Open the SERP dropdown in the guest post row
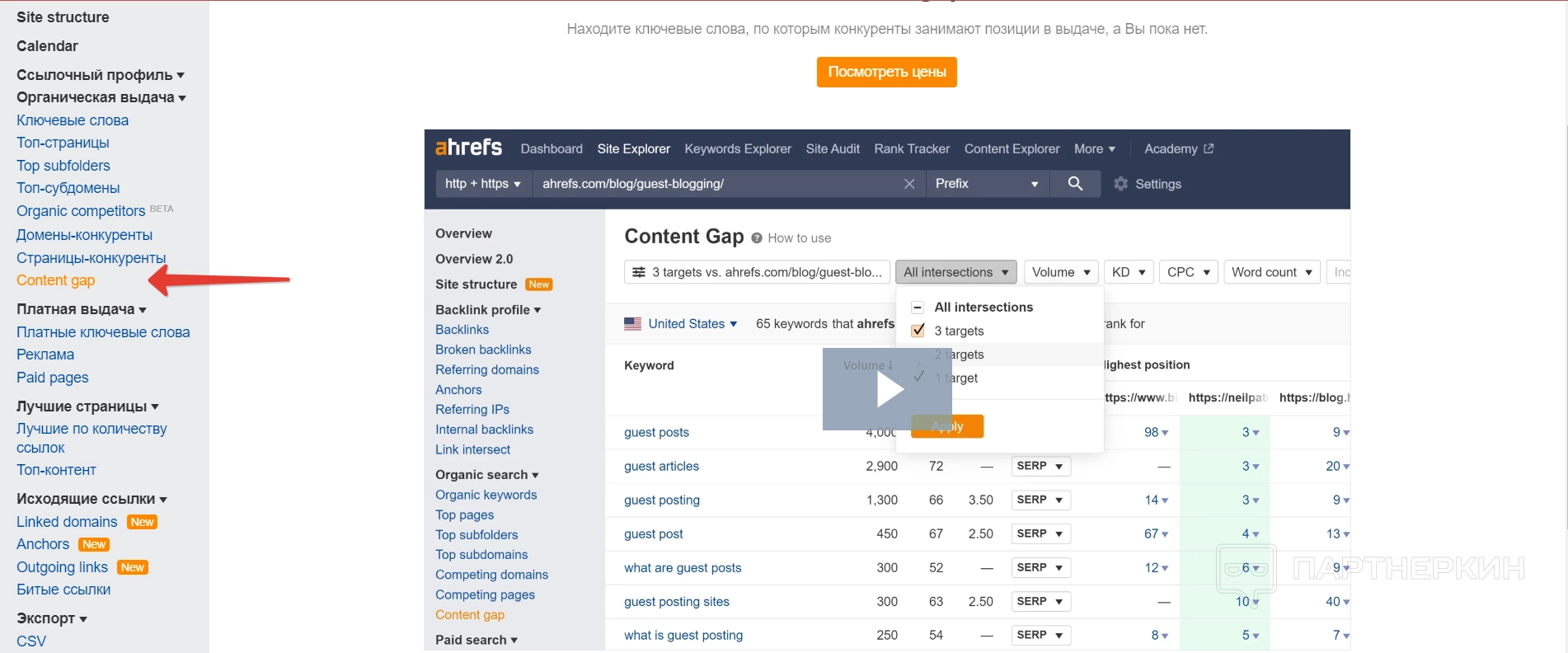Image resolution: width=1568 pixels, height=653 pixels. click(1041, 533)
